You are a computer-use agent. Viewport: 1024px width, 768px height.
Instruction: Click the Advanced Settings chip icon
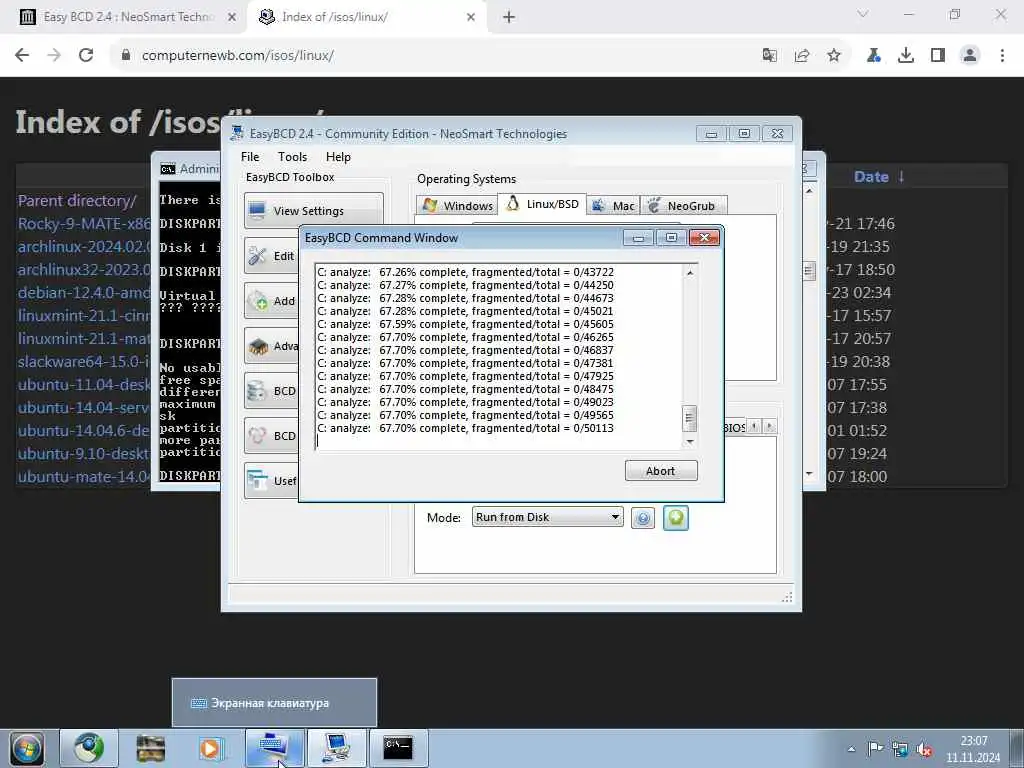tap(259, 345)
